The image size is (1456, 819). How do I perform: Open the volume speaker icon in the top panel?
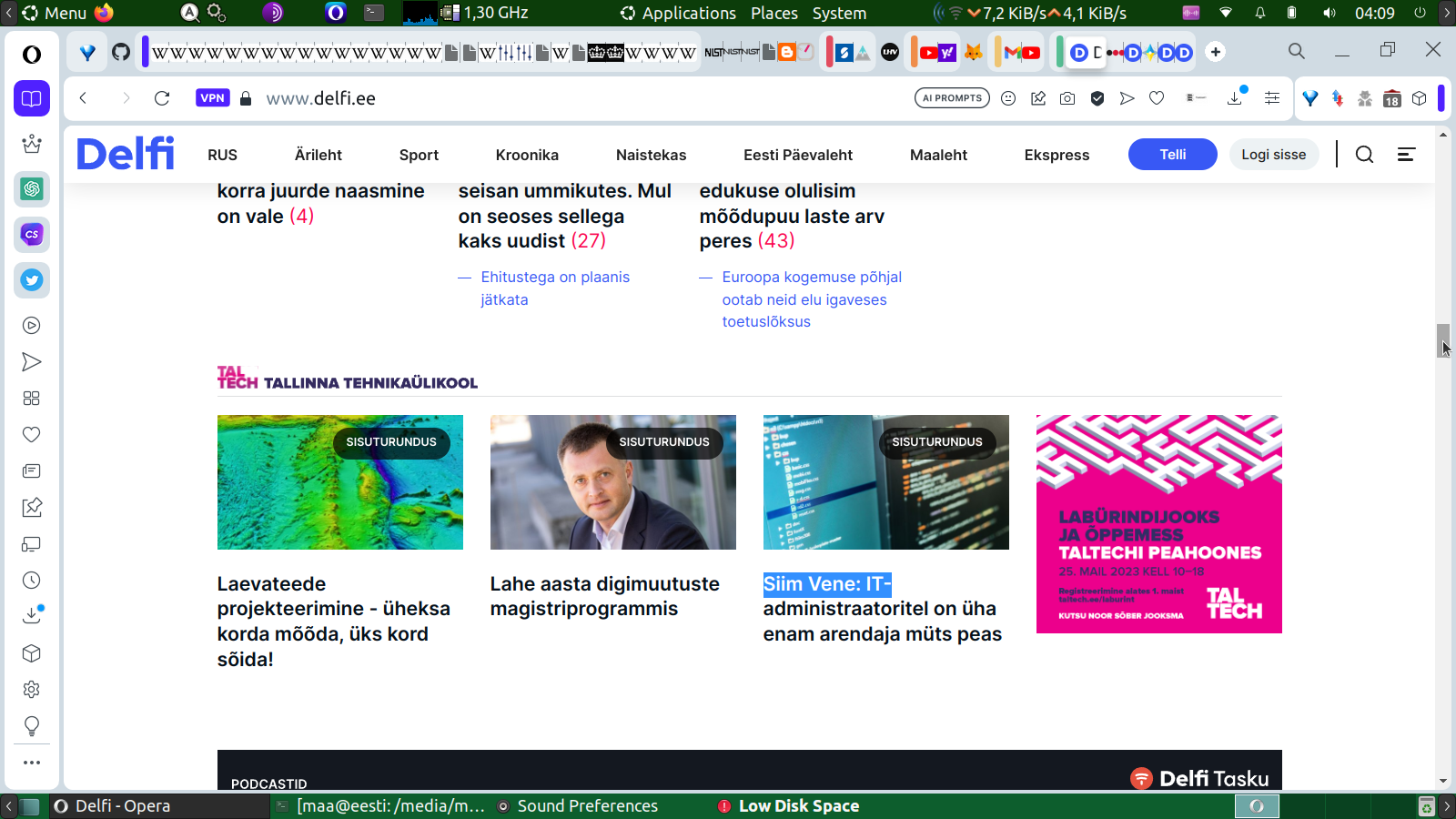pos(1330,13)
